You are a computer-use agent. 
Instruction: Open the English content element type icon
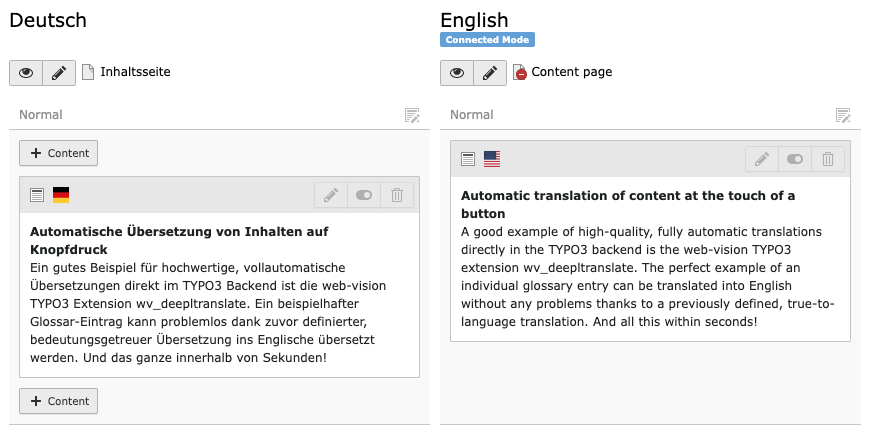click(x=468, y=159)
